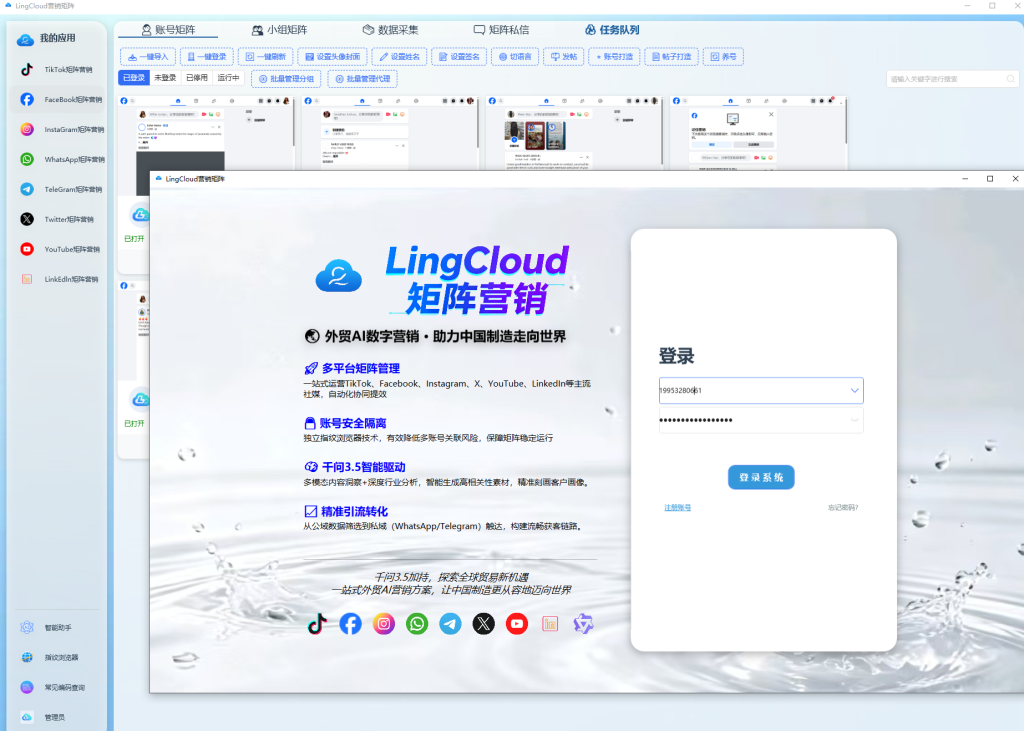Select FaceBook矩阵营销 in the sidebar
The image size is (1024, 731).
click(x=57, y=99)
